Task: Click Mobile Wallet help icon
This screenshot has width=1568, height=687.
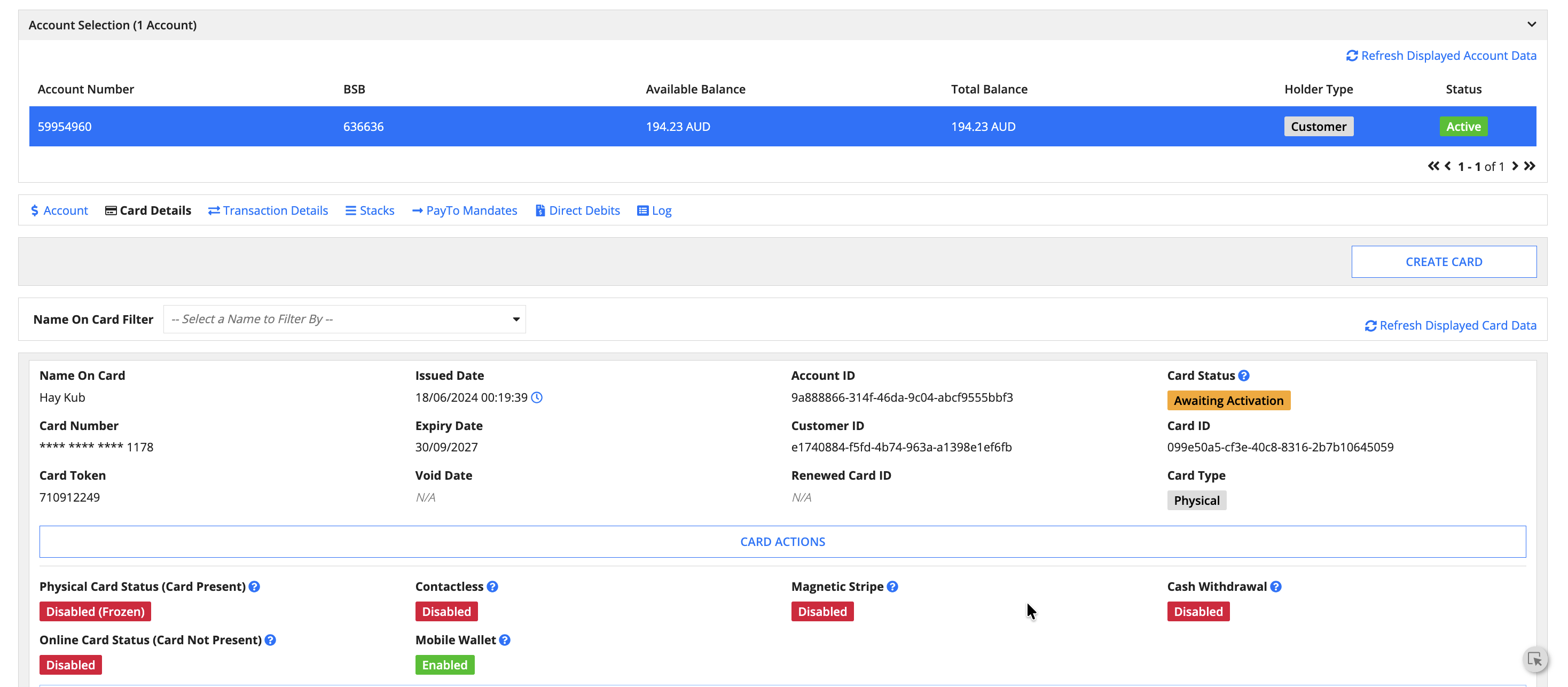Action: (505, 640)
